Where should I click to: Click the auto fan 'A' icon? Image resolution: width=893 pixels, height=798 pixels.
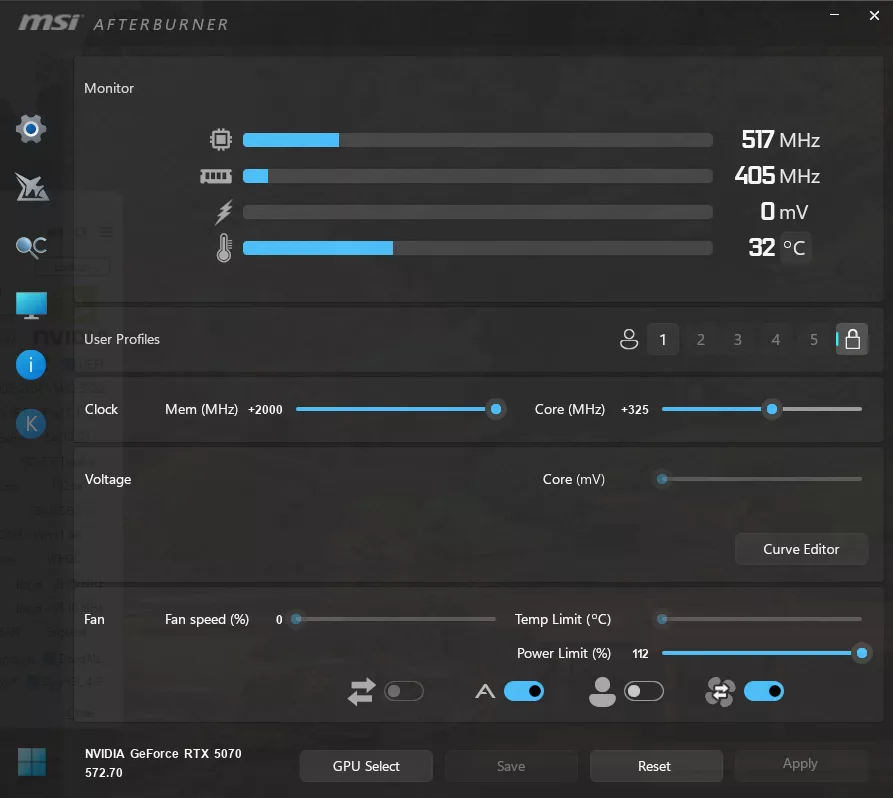click(x=485, y=691)
